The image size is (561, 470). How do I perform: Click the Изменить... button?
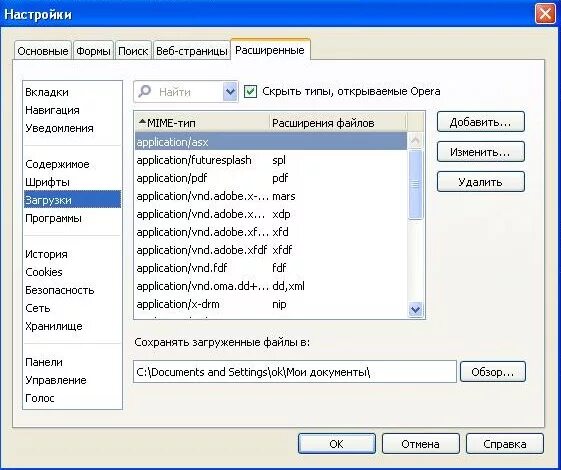coord(480,152)
